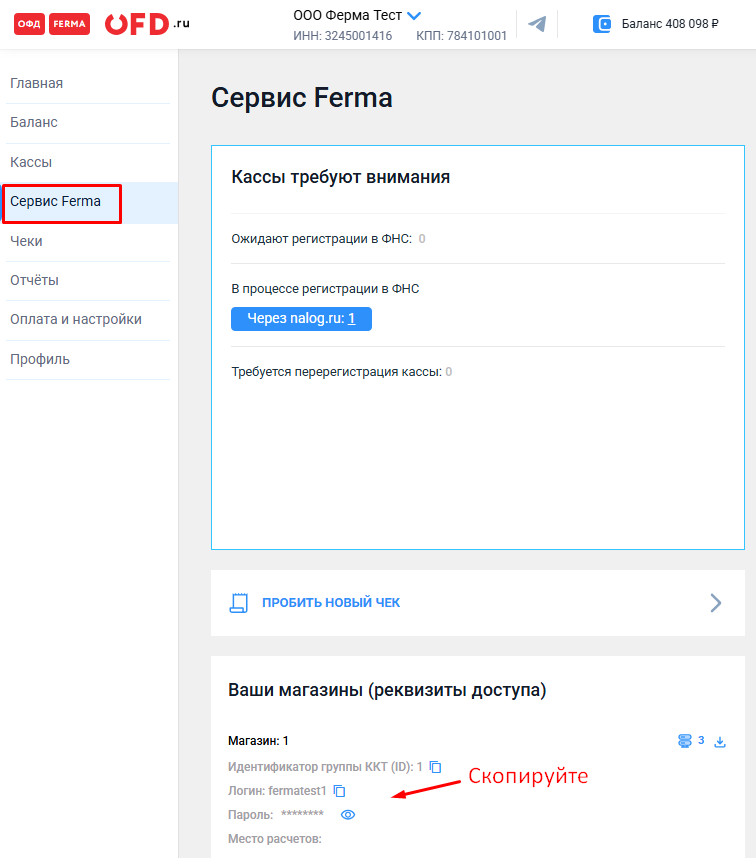Screen dimensions: 756x858
Task: Click the Кассы требуют внимания heading
Action: pyautogui.click(x=340, y=177)
